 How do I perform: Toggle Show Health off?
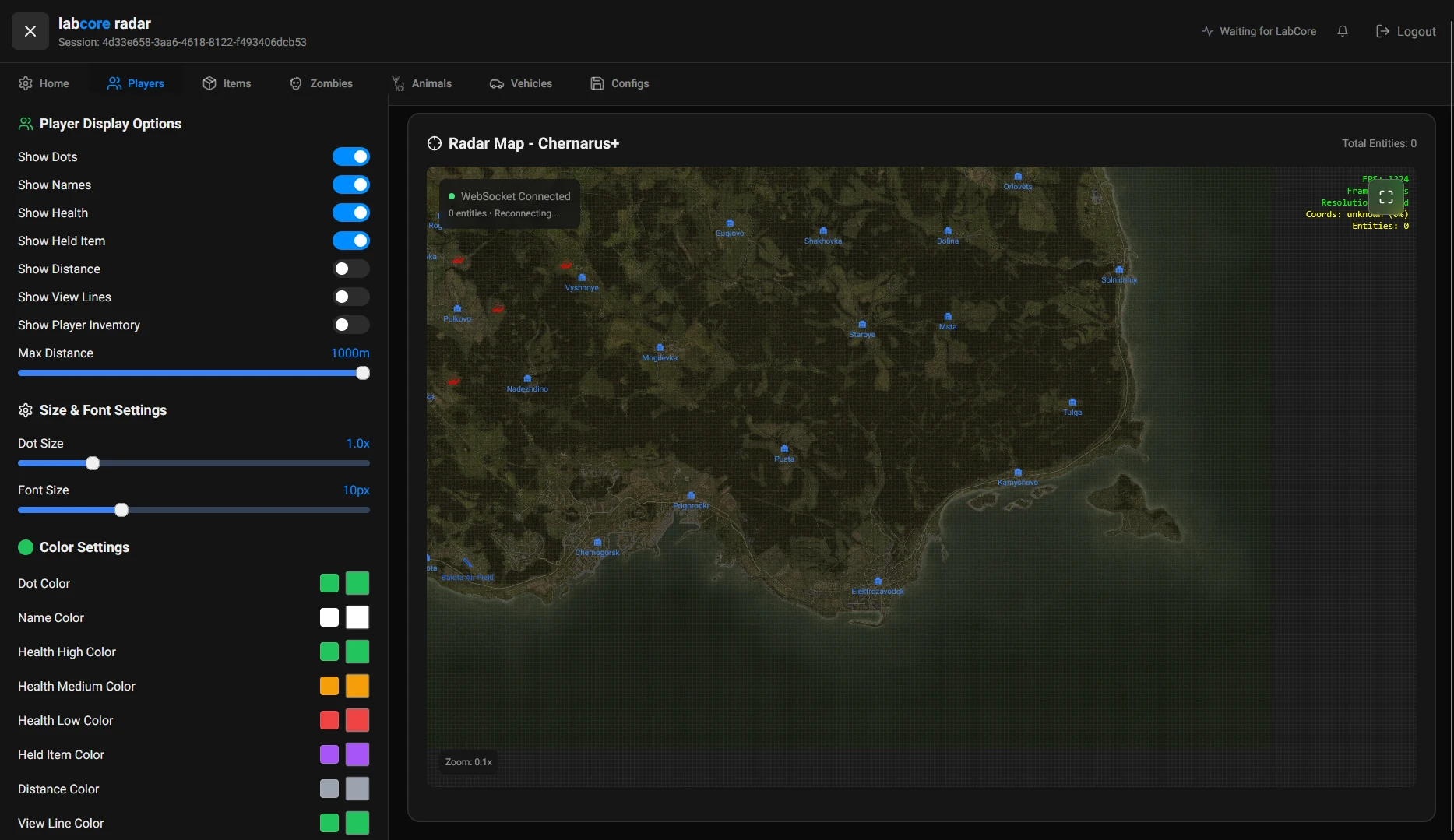click(x=351, y=213)
